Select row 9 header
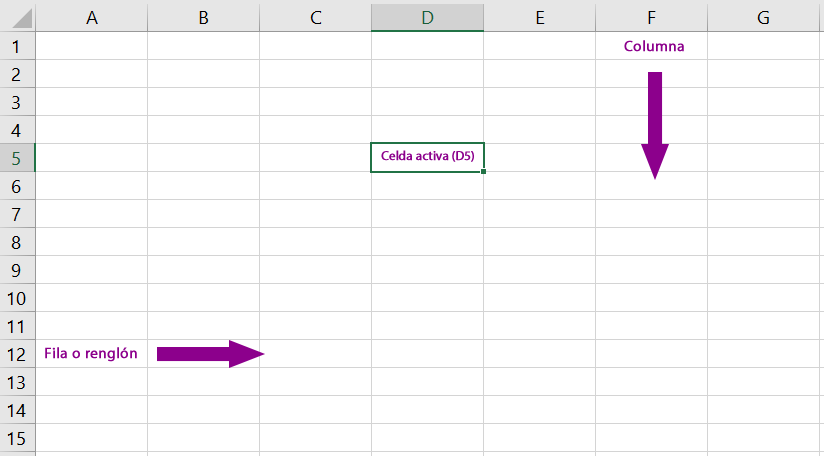824x456 pixels. 17,270
